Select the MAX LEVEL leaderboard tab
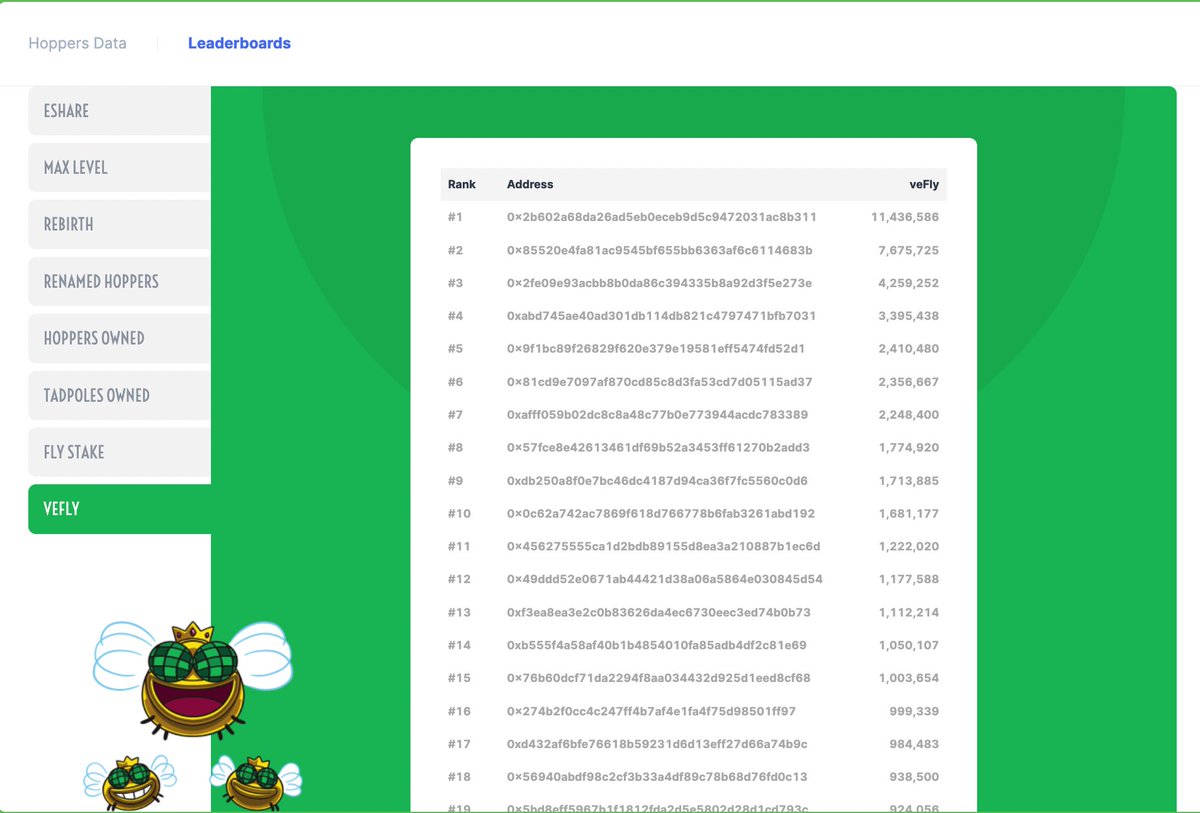This screenshot has height=813, width=1200. 119,167
